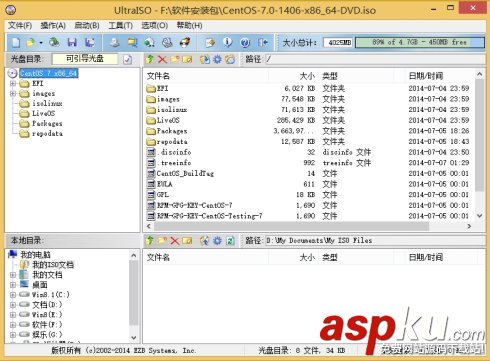
Task: Select Packages folder in disc tree
Action: pyautogui.click(x=47, y=123)
